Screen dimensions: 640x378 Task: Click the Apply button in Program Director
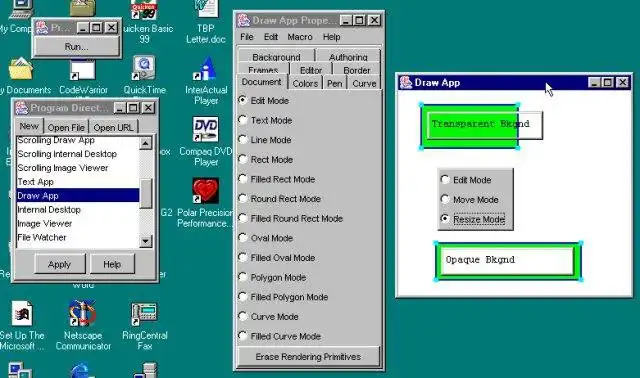[60, 264]
